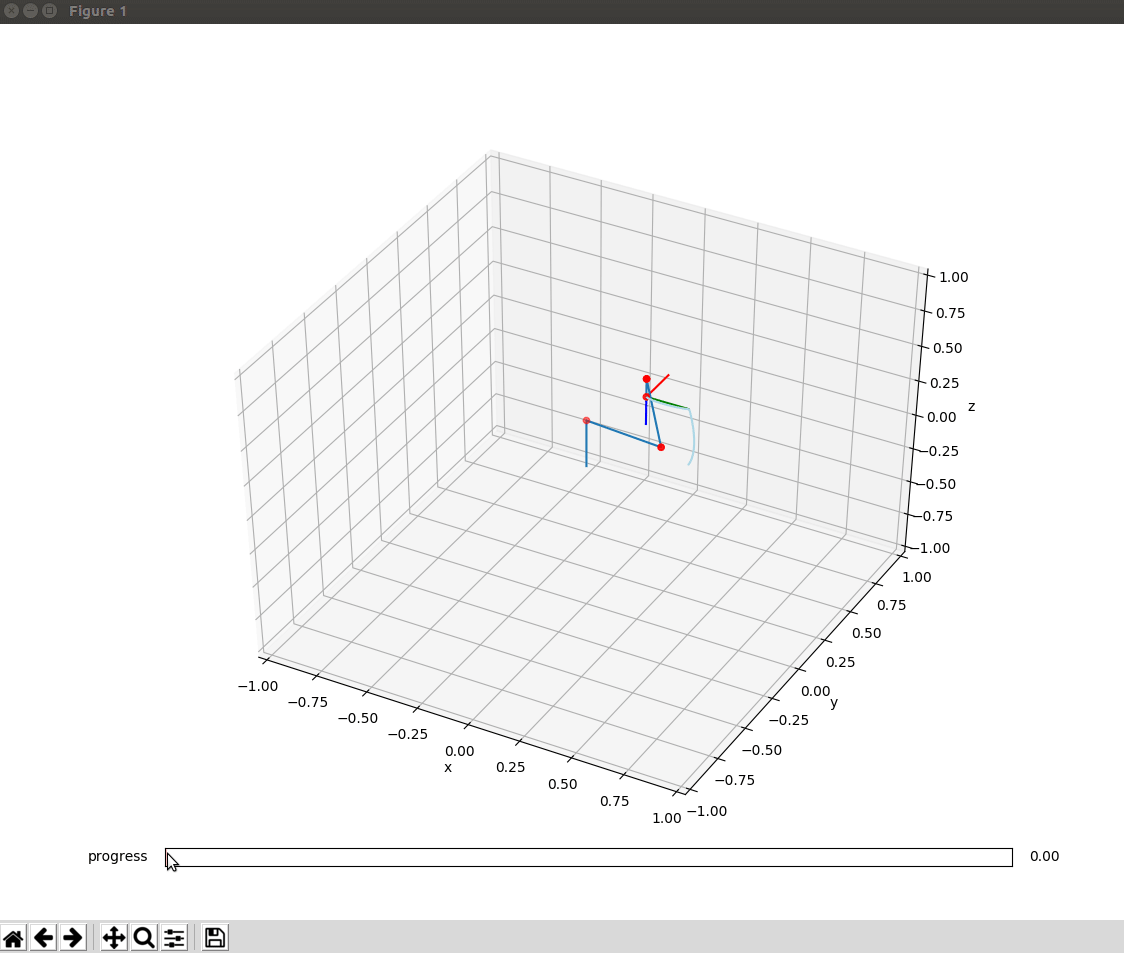1124x953 pixels.
Task: Go forward to next view
Action: tap(73, 937)
